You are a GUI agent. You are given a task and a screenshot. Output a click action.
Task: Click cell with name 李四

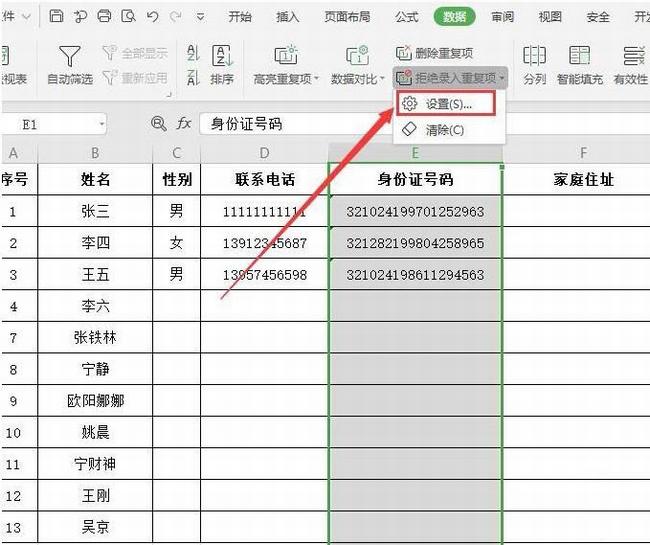coord(95,243)
